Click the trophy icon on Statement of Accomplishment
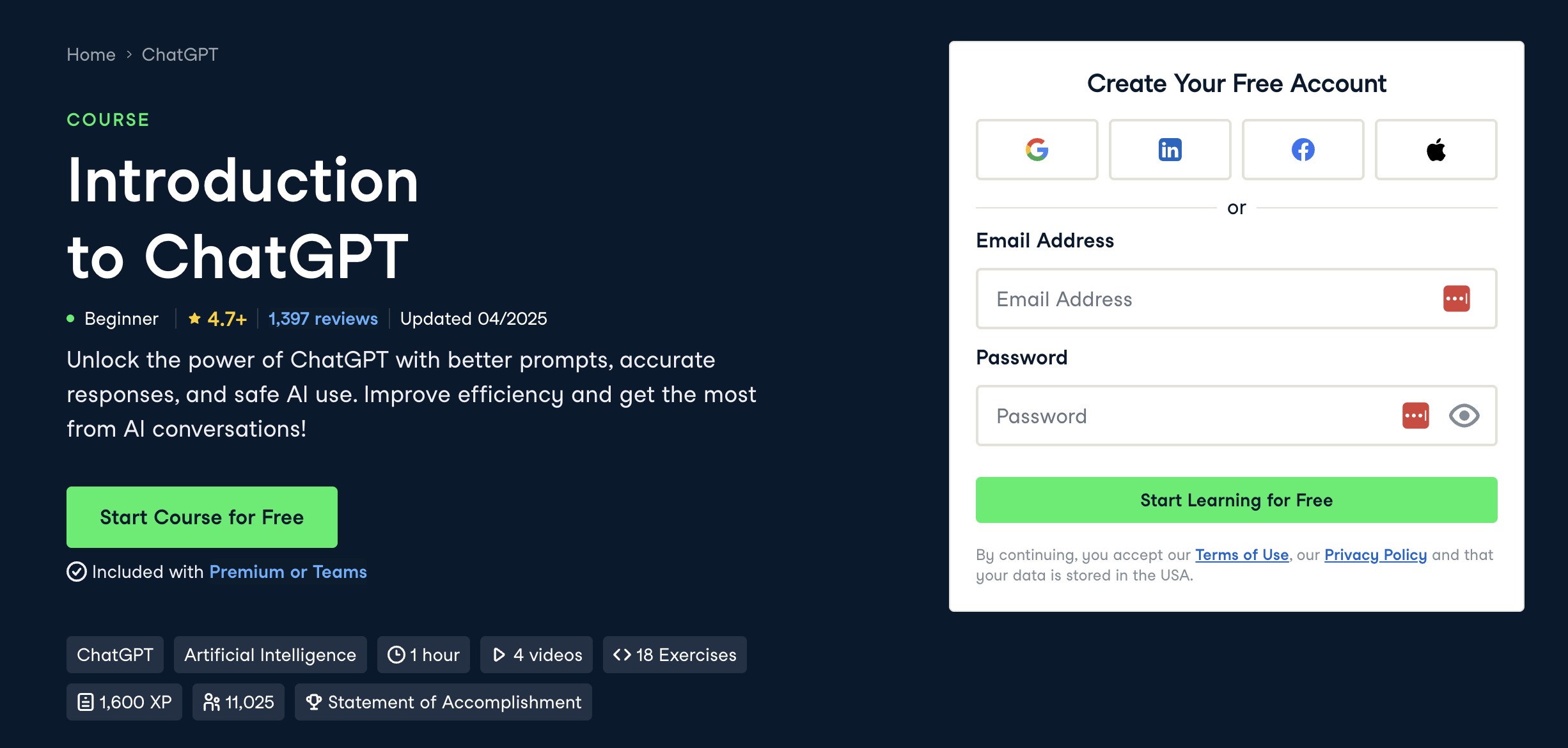 click(313, 701)
